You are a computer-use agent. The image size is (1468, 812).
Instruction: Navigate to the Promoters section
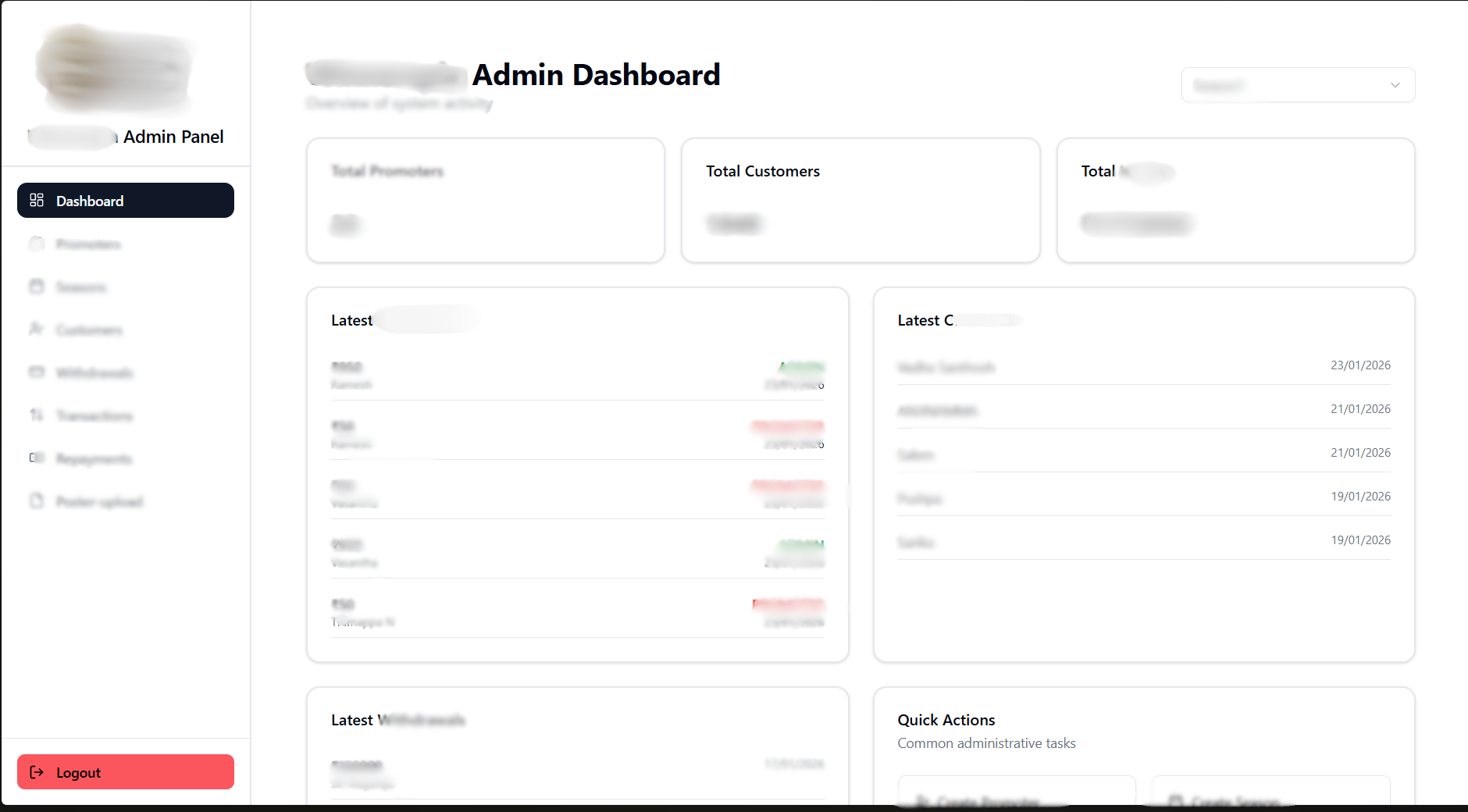(x=87, y=244)
